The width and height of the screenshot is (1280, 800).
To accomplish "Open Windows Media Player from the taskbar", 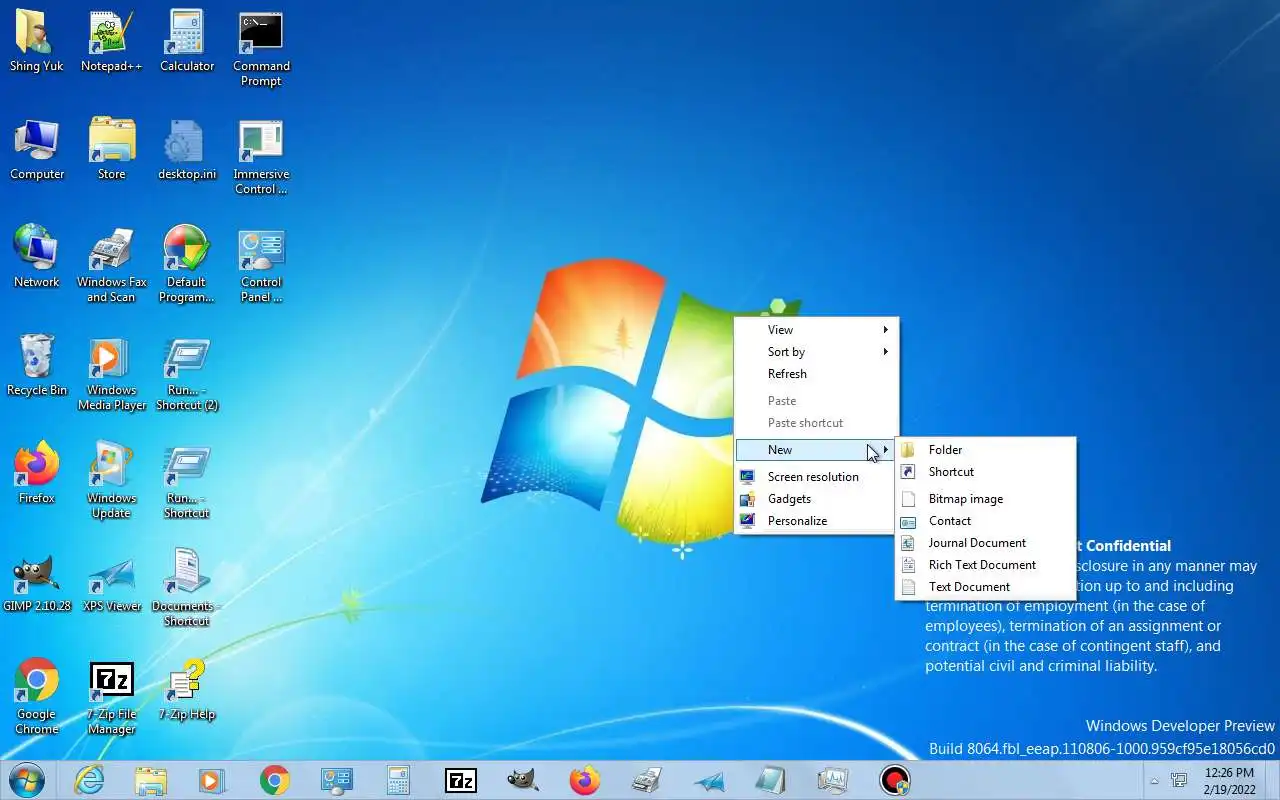I will [213, 780].
